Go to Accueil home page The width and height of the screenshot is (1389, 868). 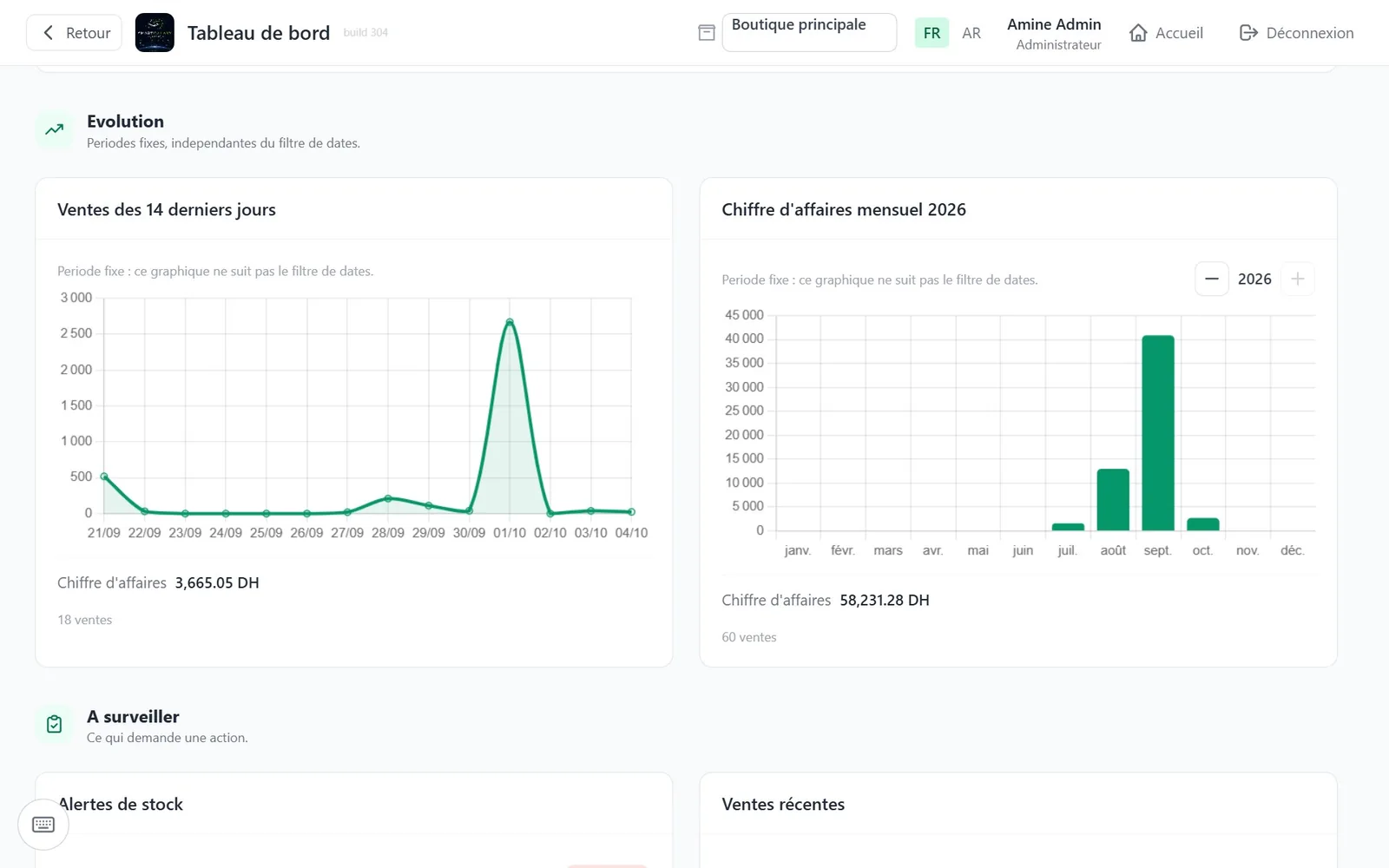(1166, 33)
